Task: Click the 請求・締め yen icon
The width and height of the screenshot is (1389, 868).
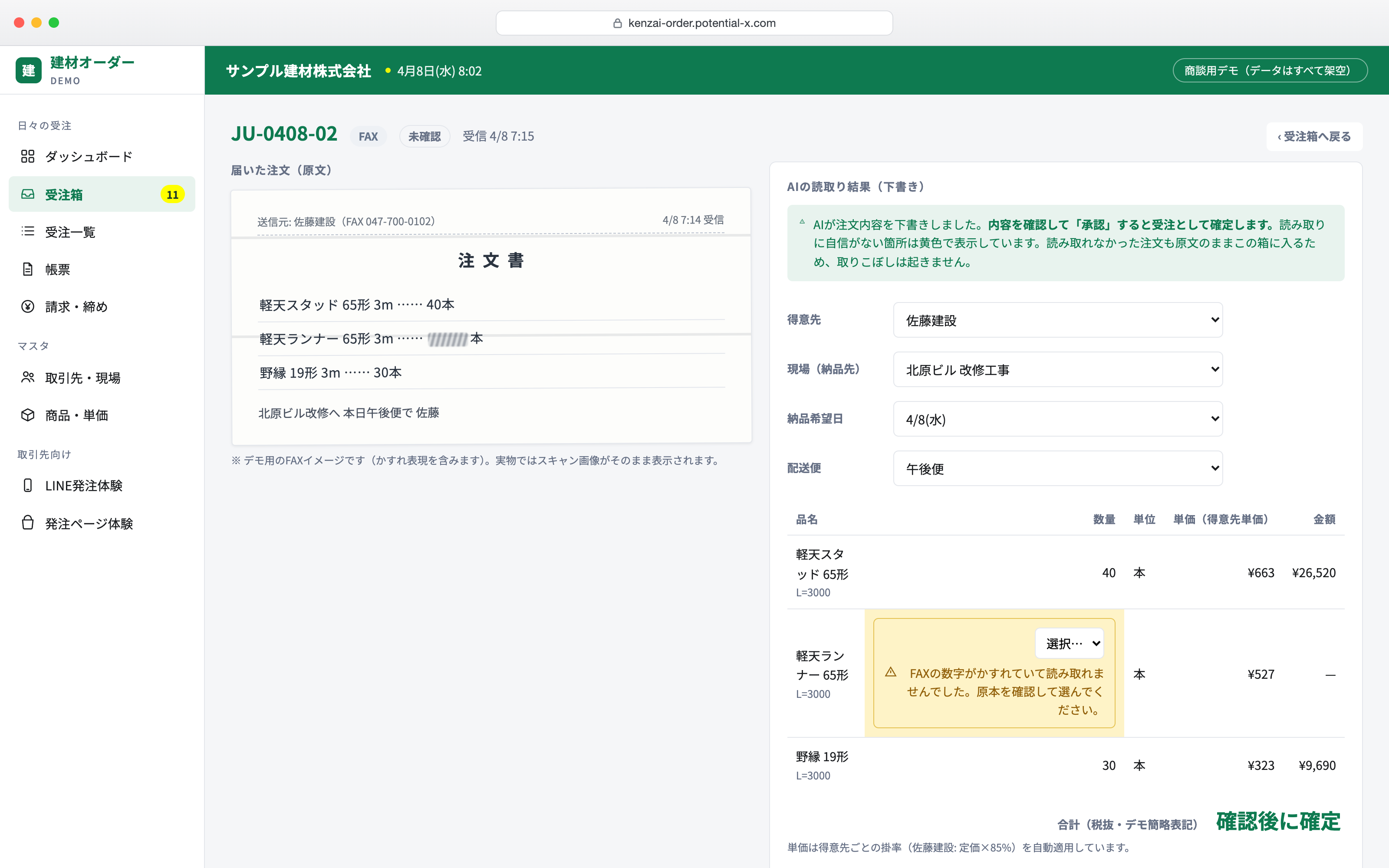Action: 27,306
